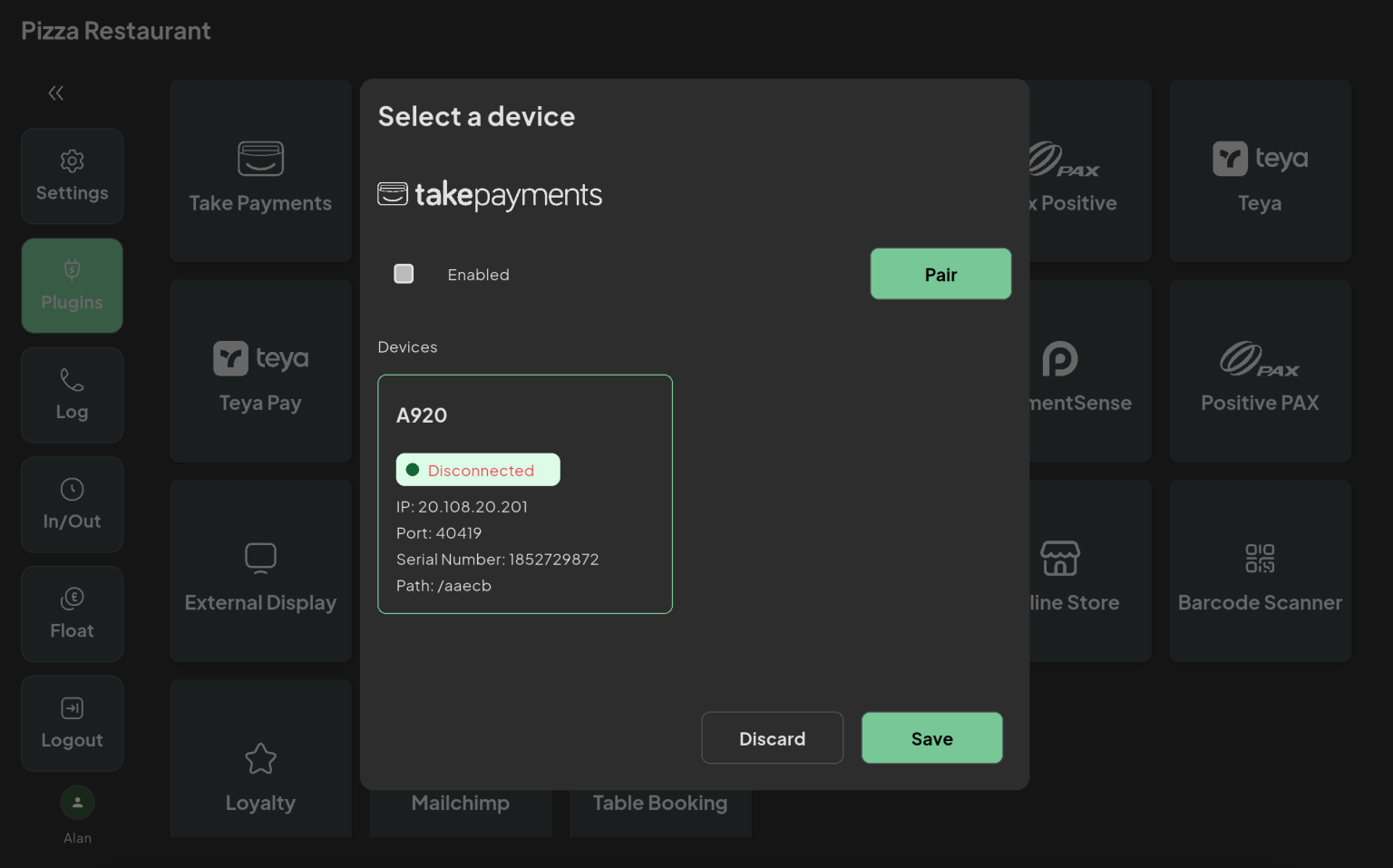Open Settings from the left sidebar
The image size is (1393, 868).
[72, 176]
